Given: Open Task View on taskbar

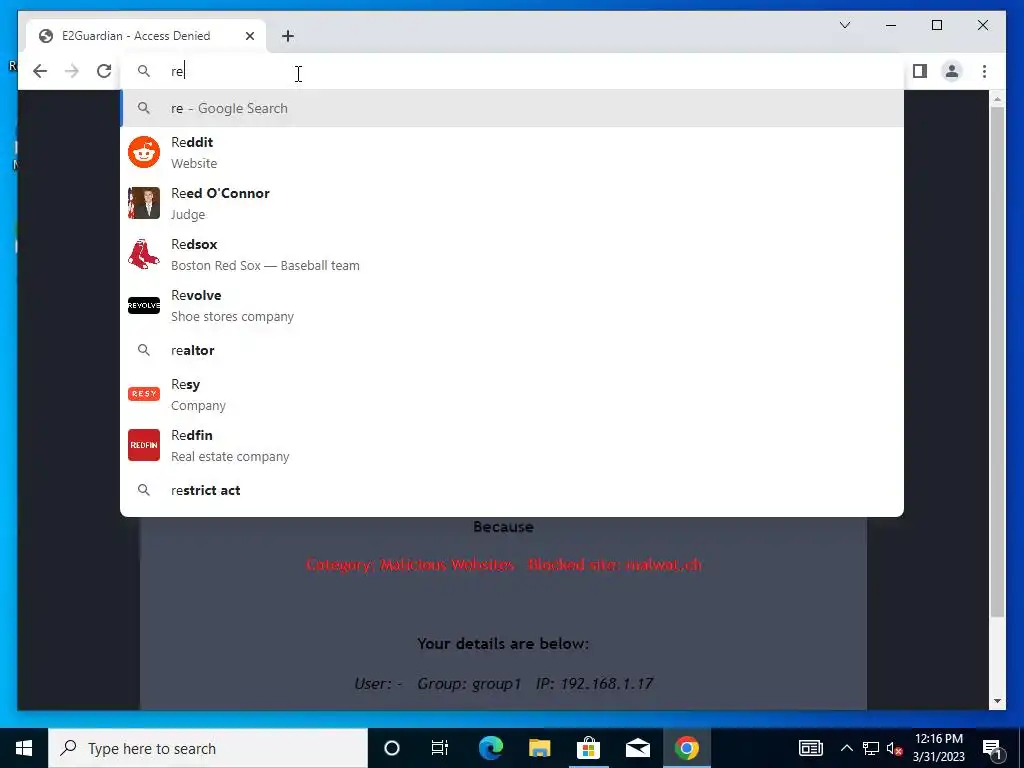Looking at the screenshot, I should [x=440, y=748].
